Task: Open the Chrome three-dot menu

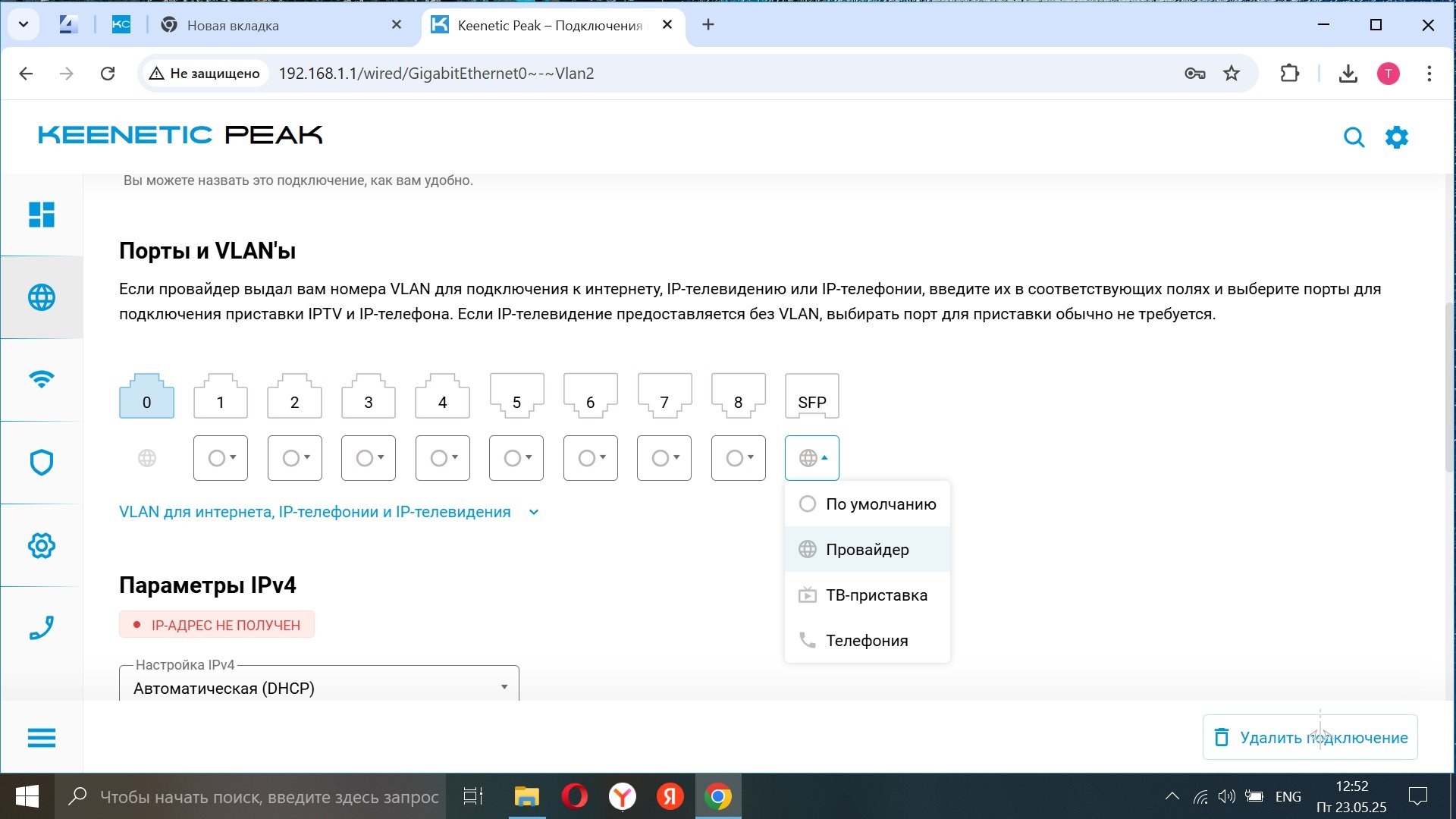Action: click(1429, 74)
